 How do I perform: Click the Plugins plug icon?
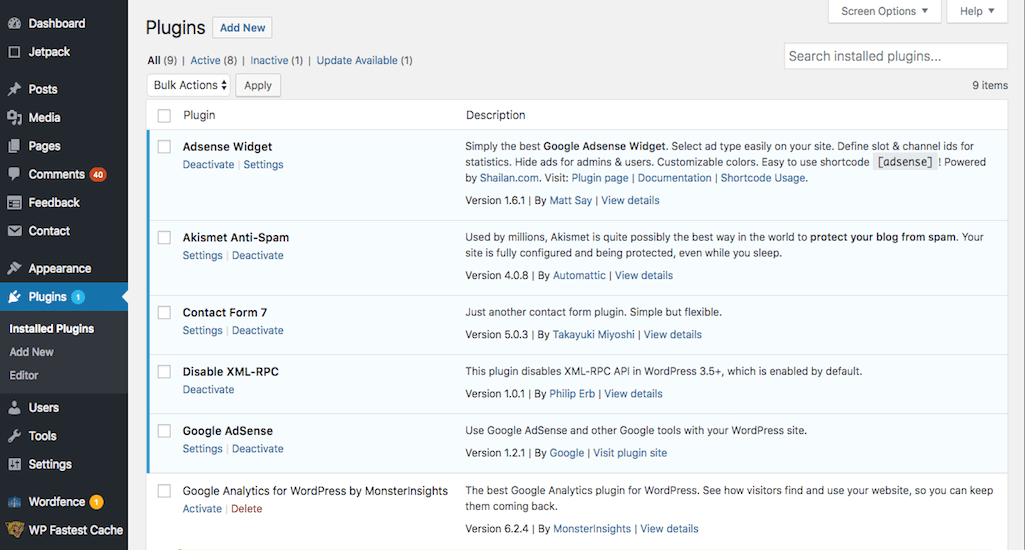[14, 297]
